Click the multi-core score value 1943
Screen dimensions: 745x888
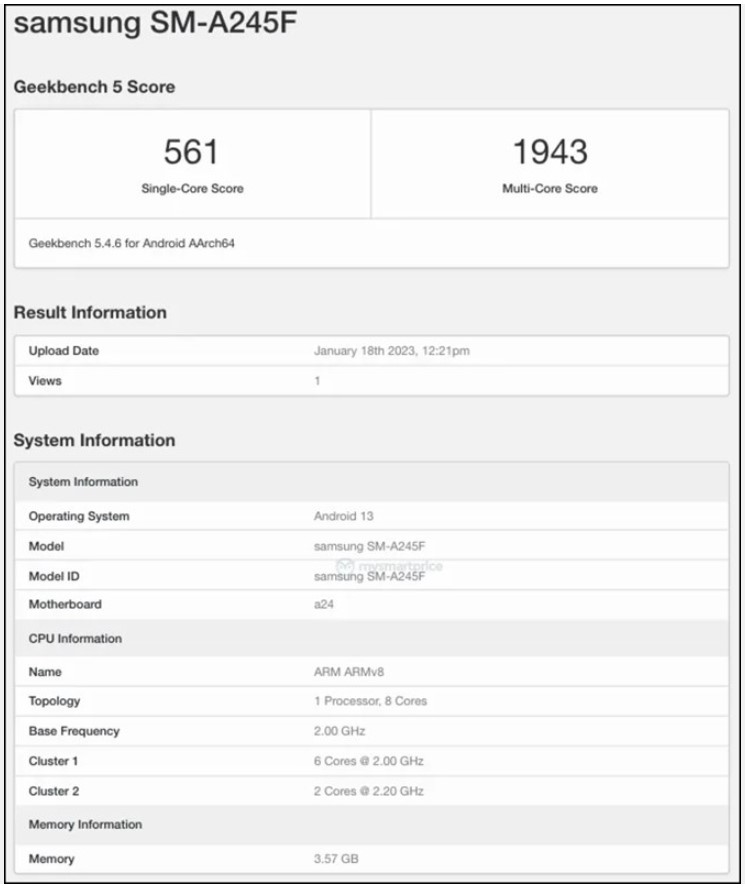pyautogui.click(x=550, y=151)
